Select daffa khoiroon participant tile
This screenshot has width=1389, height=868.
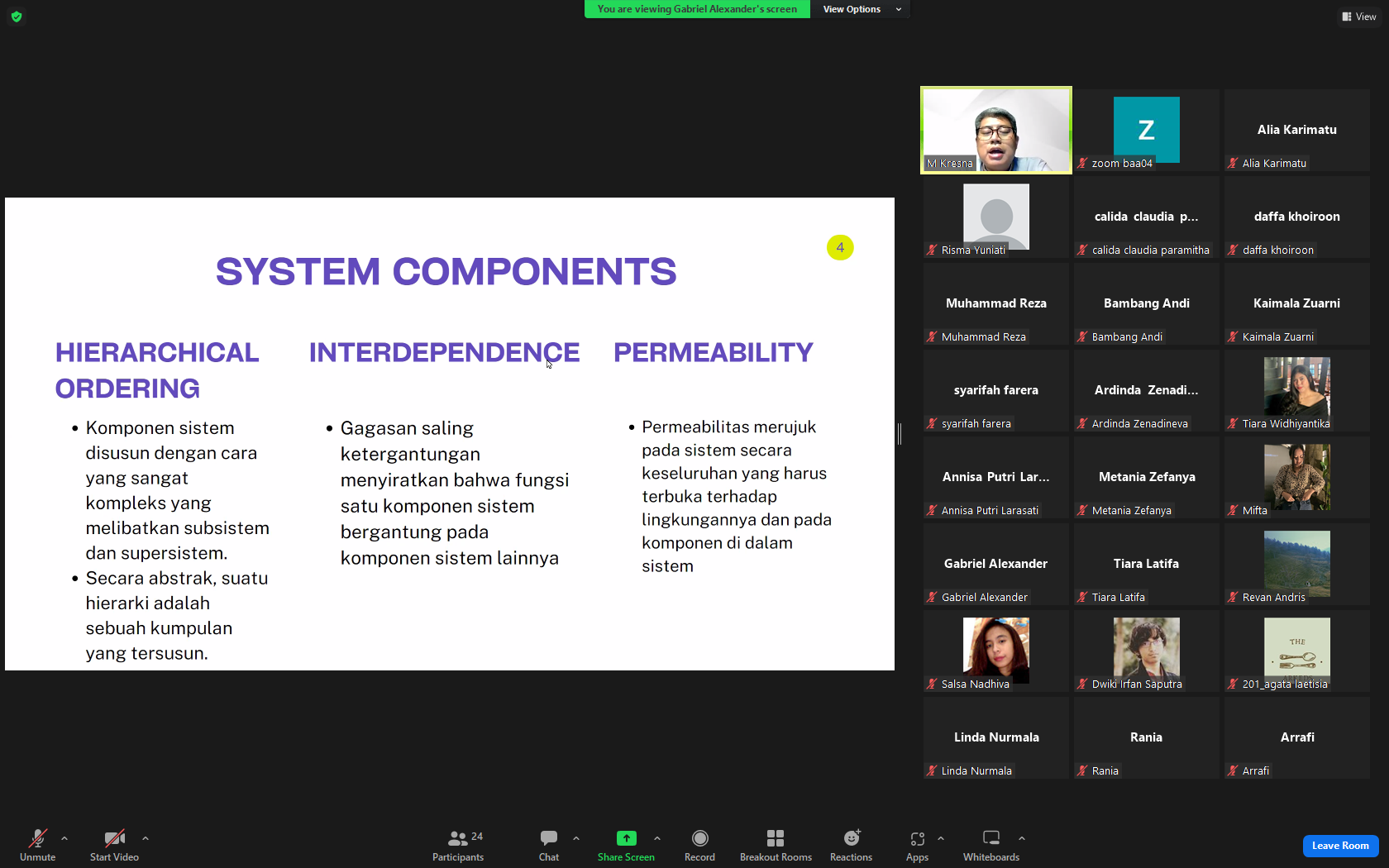point(1296,217)
